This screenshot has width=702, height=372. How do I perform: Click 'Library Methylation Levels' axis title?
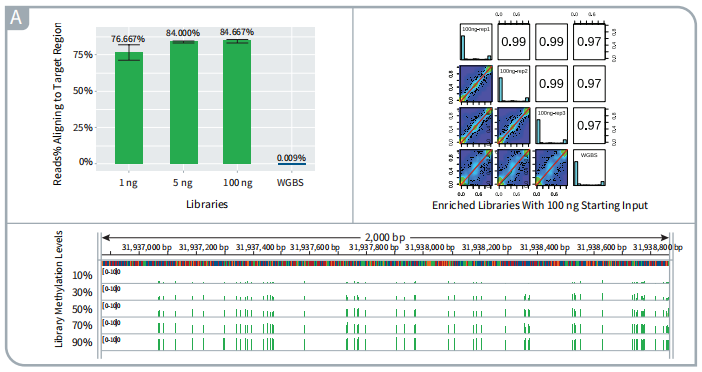click(59, 289)
